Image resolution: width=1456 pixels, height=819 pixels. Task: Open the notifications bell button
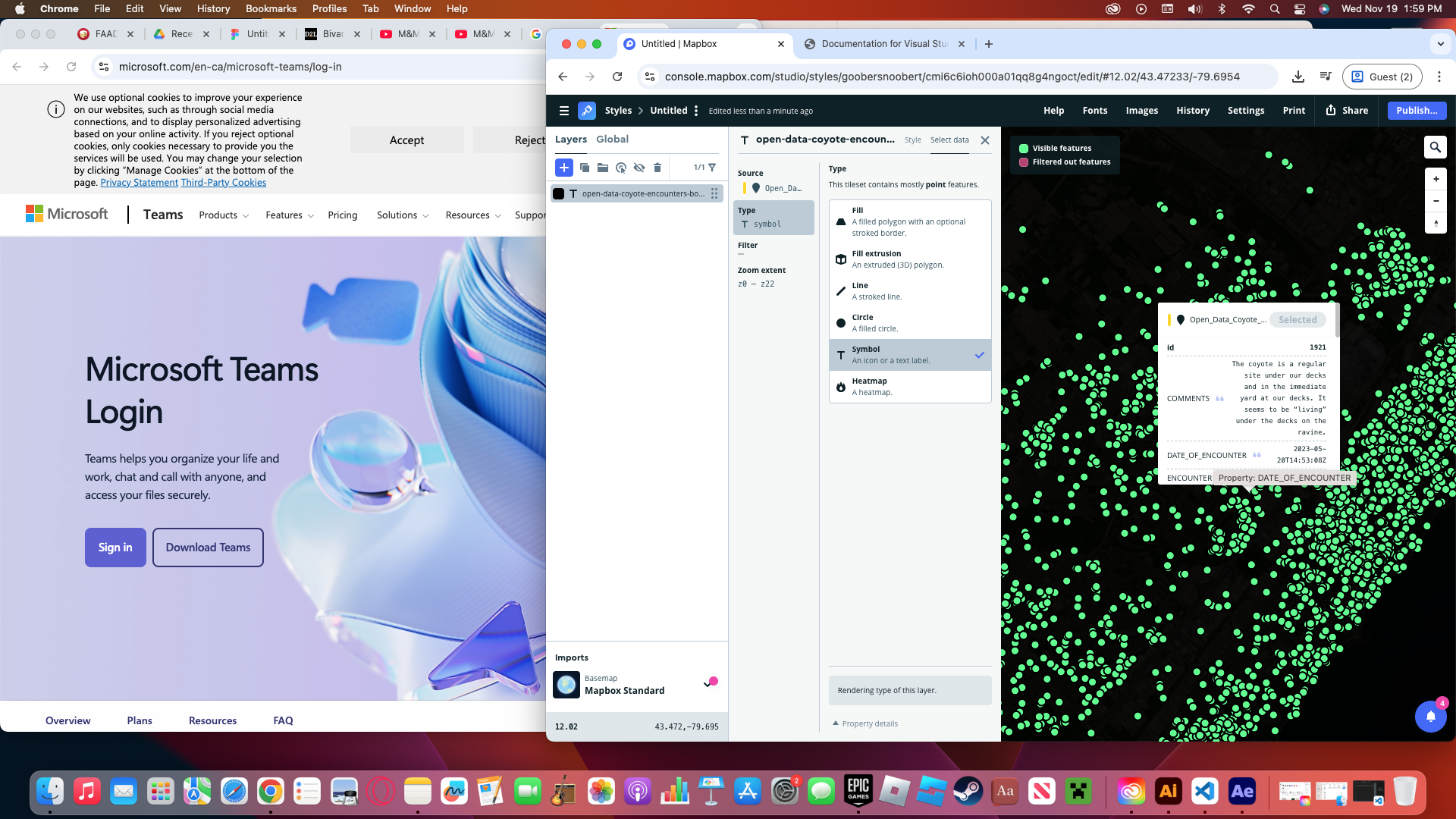click(1430, 716)
